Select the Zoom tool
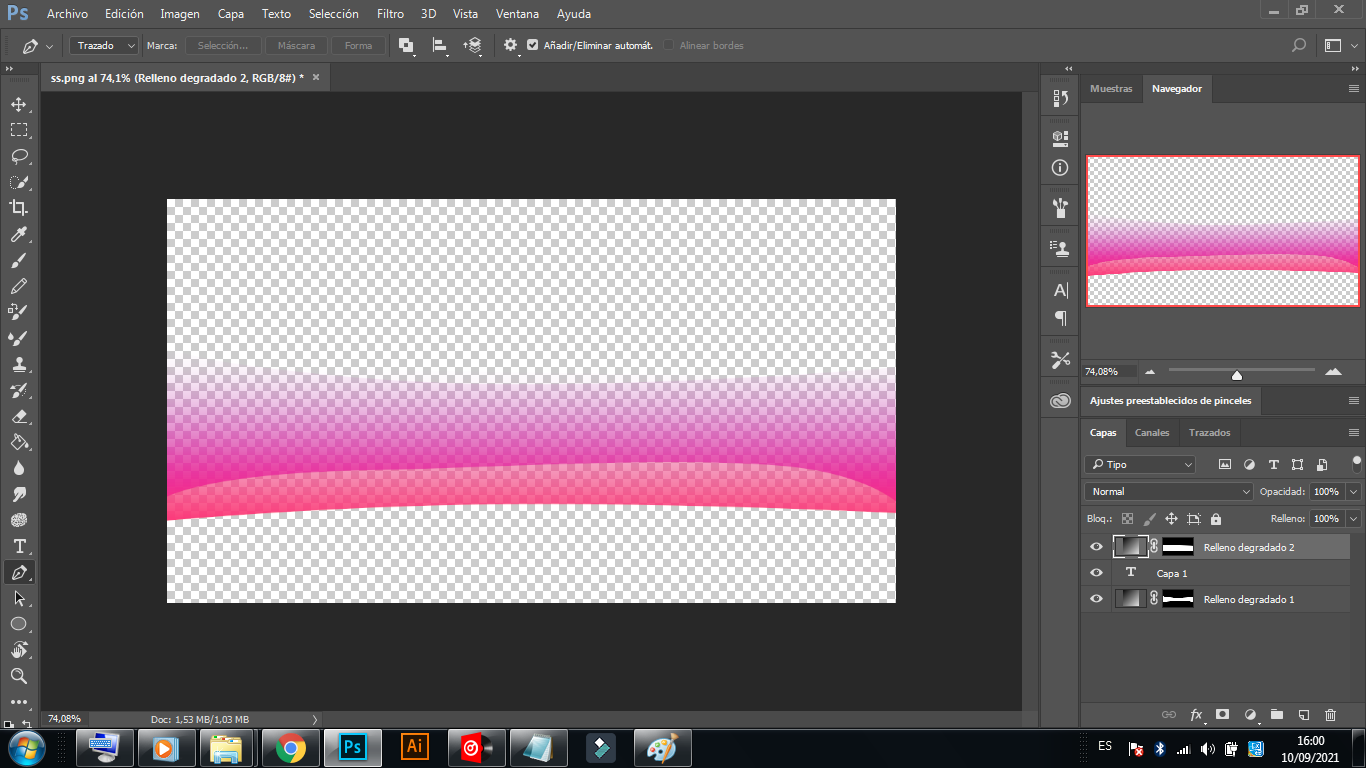 click(19, 676)
